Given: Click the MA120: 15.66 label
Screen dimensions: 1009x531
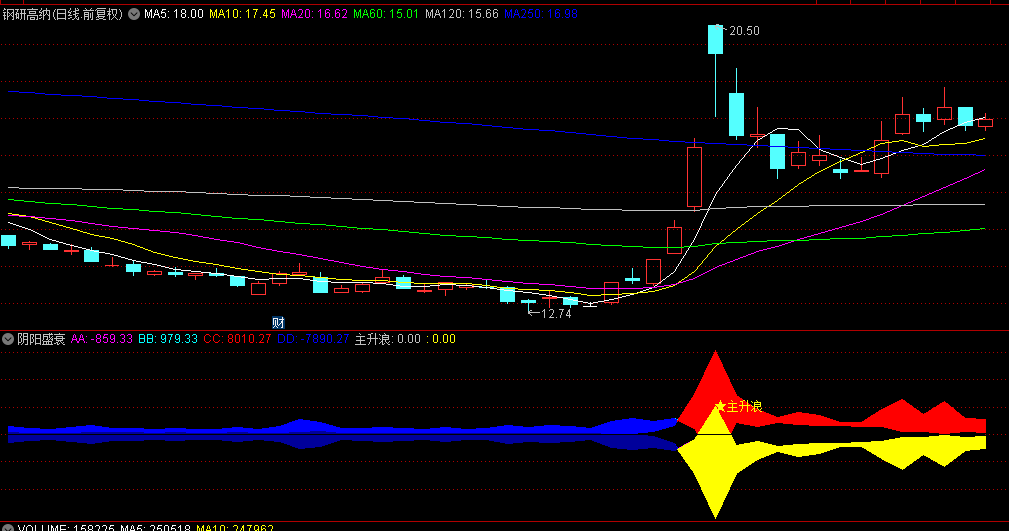Looking at the screenshot, I should tap(461, 14).
